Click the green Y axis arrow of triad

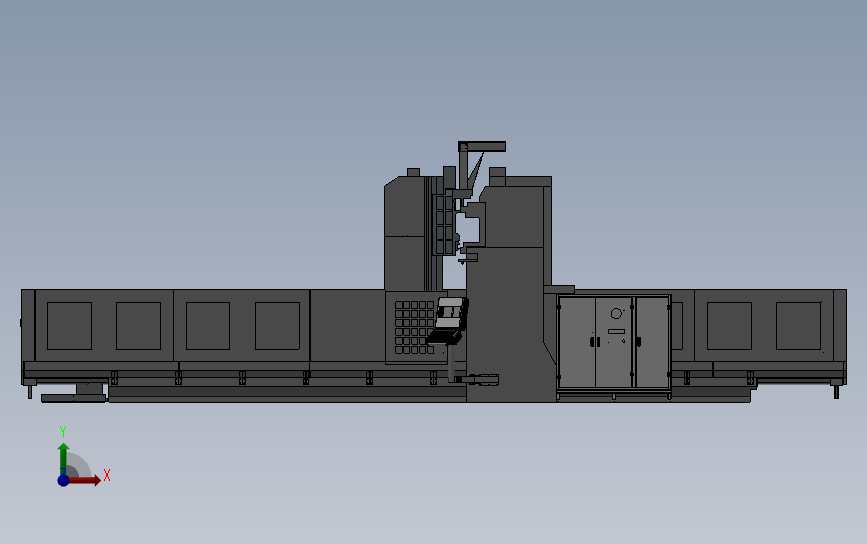(63, 457)
